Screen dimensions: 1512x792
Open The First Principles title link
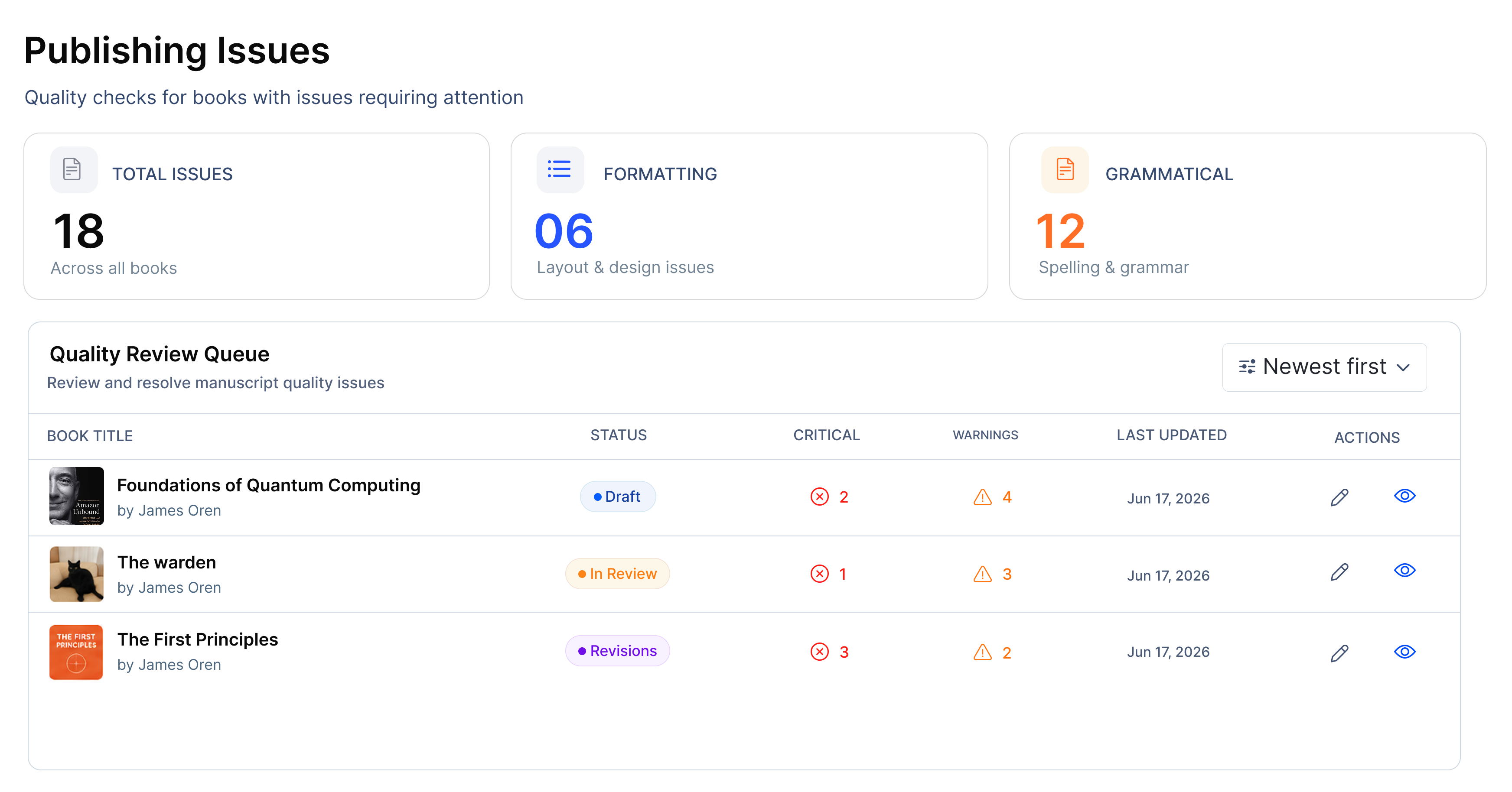(x=197, y=639)
